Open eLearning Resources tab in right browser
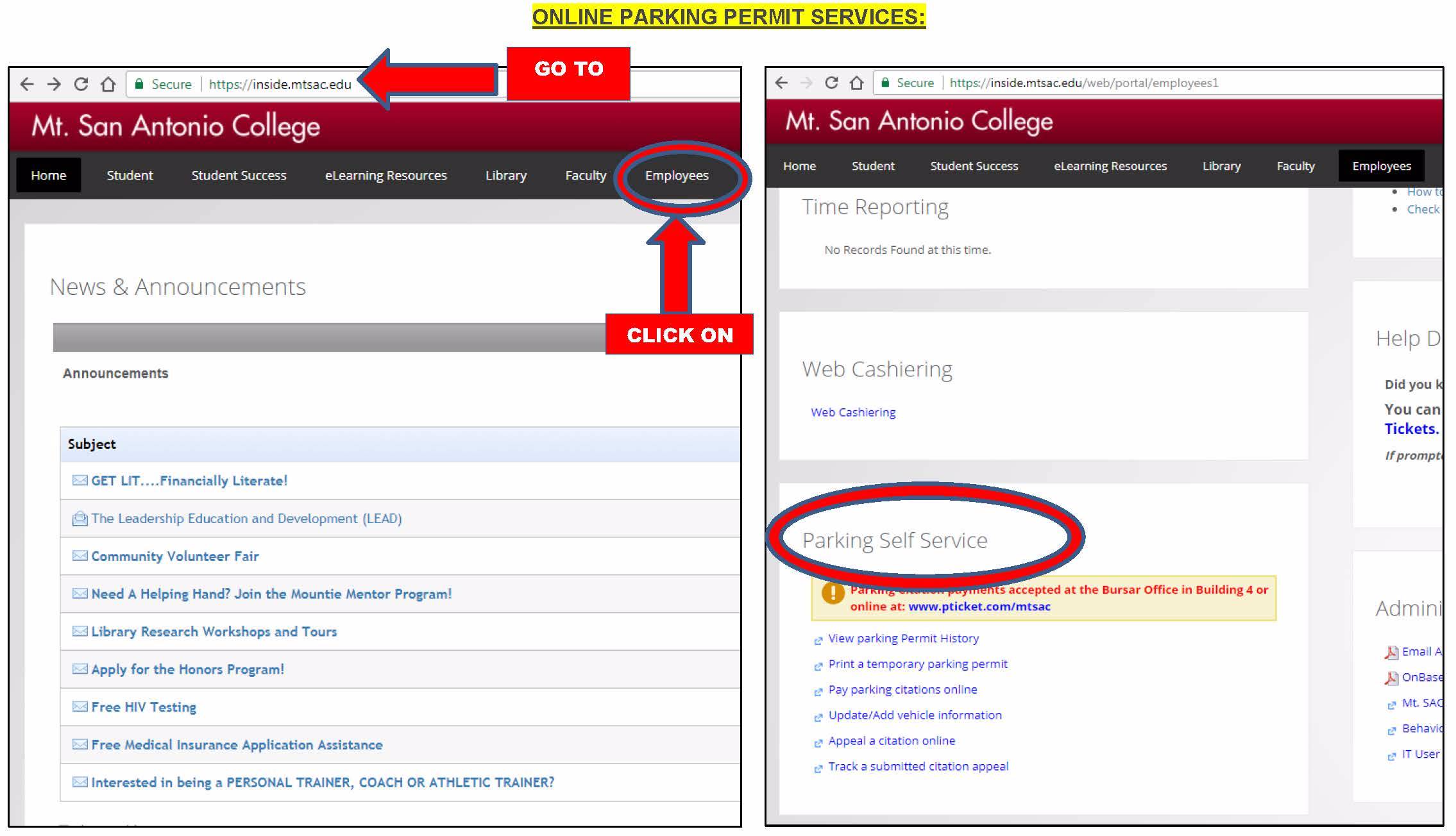The height and width of the screenshot is (836, 1456). coord(1110,165)
